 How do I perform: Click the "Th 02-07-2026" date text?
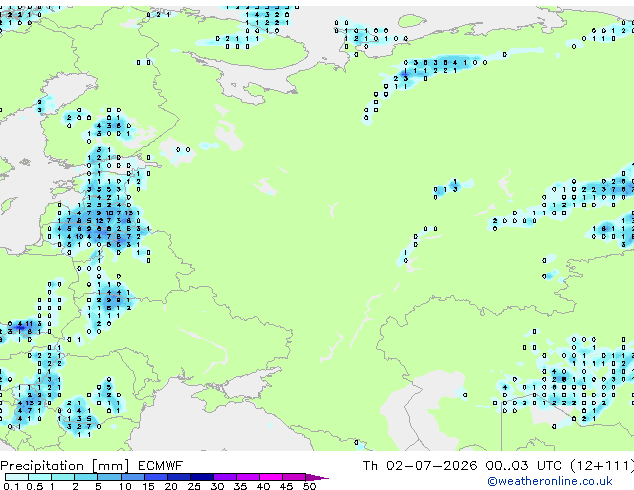pos(420,465)
